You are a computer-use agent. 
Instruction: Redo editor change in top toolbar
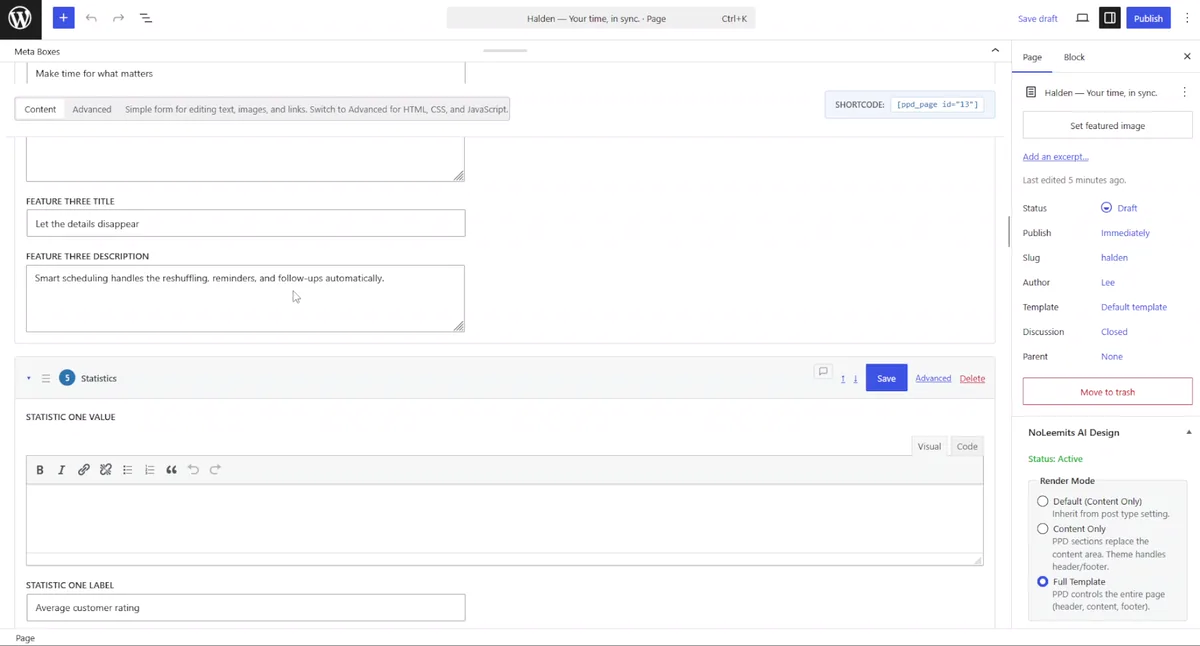click(x=118, y=18)
